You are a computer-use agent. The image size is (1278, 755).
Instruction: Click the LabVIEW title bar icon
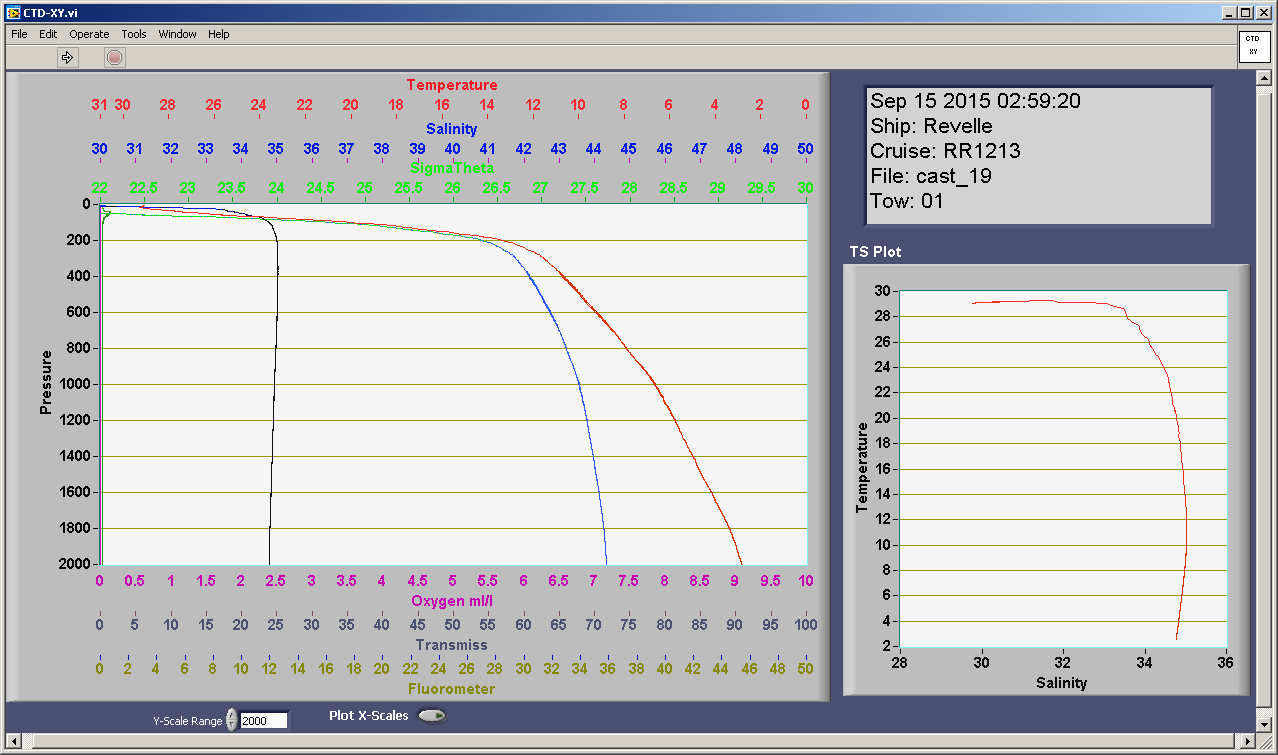13,12
